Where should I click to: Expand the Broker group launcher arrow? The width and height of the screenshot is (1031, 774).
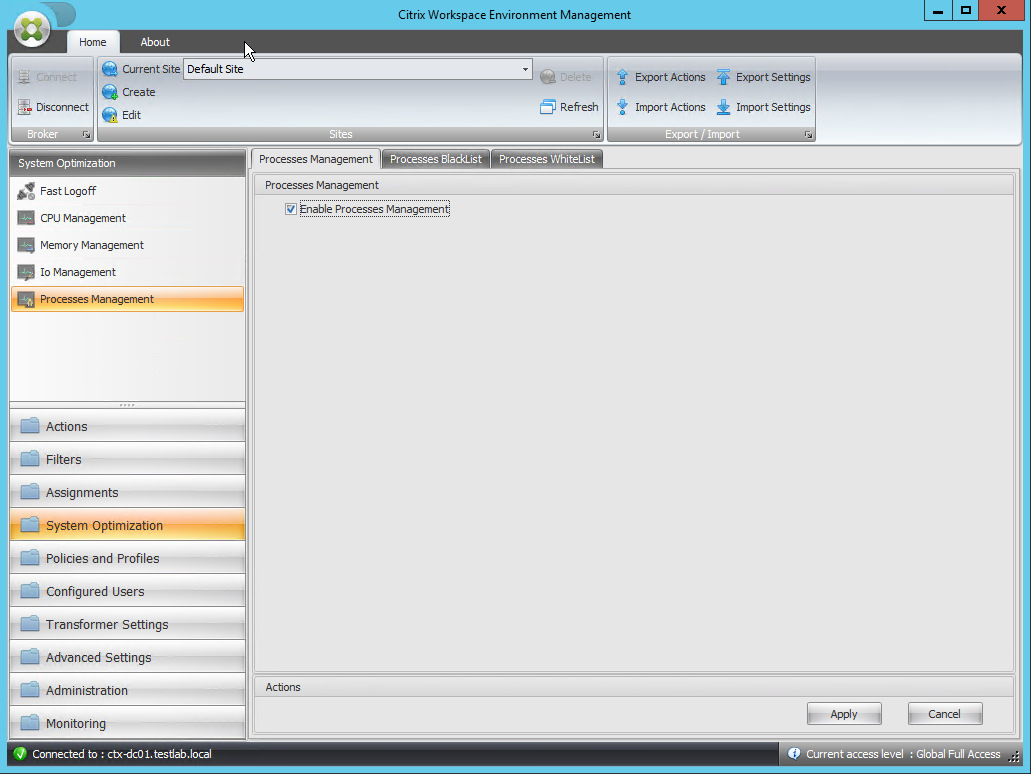86,135
